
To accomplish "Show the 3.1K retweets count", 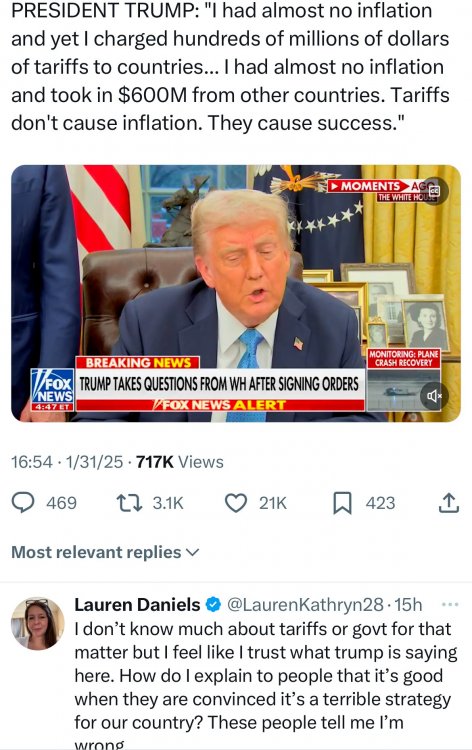I will (x=168, y=503).
